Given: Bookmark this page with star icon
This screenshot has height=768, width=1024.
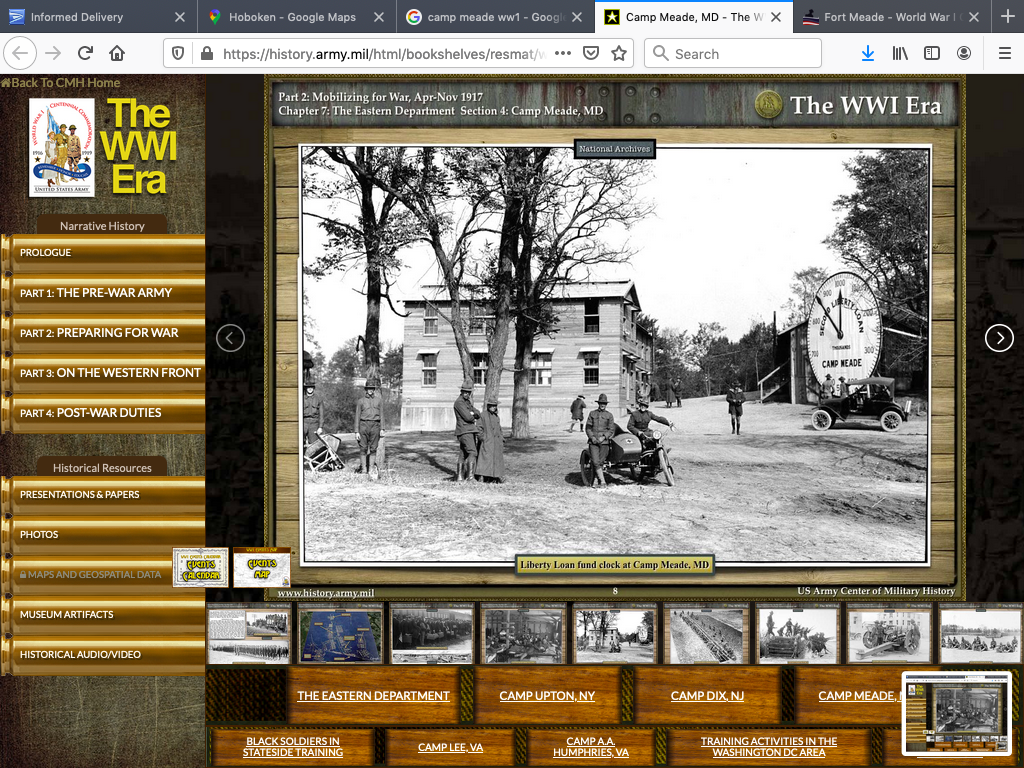Looking at the screenshot, I should point(619,54).
